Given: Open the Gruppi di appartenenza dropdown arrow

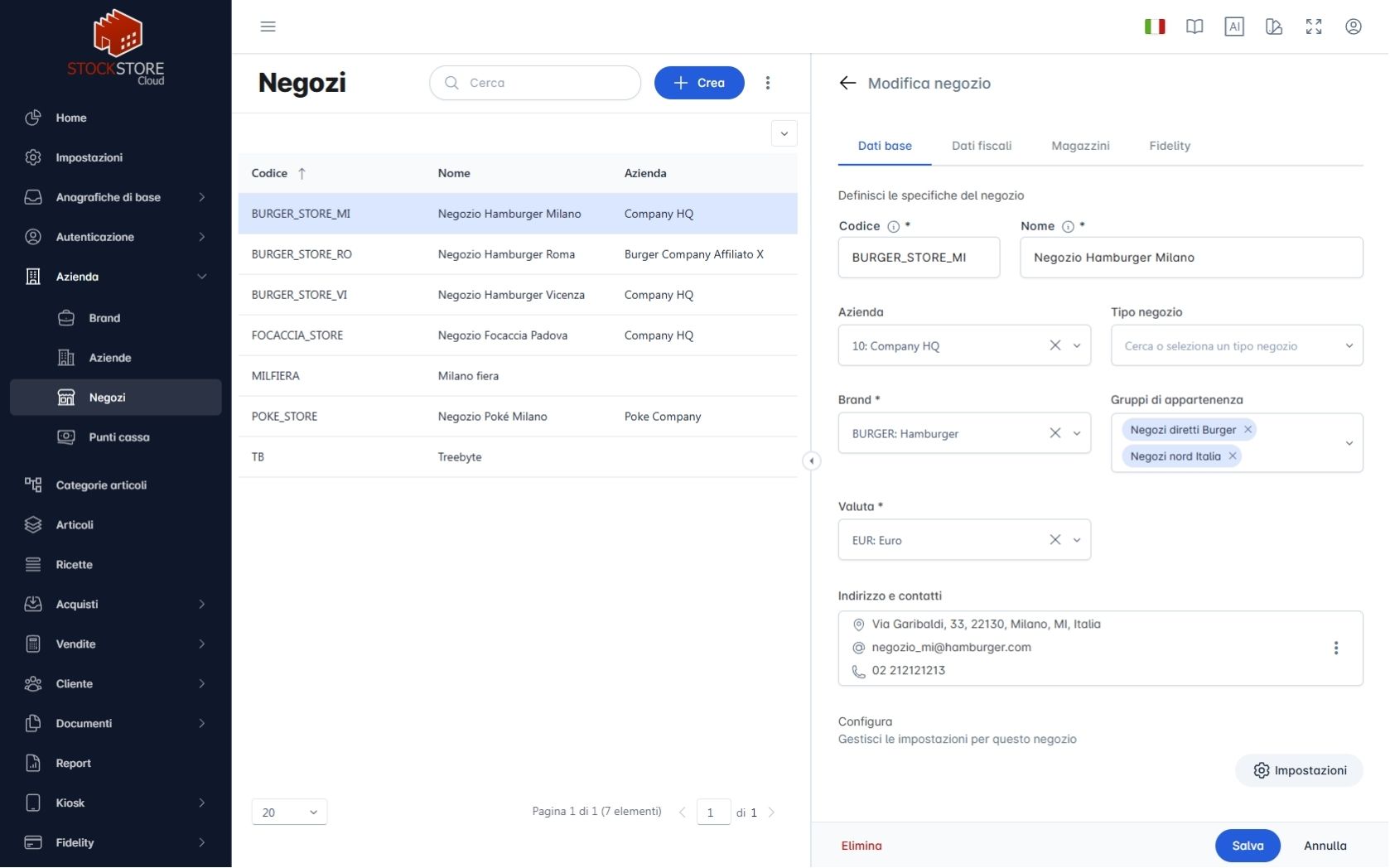Looking at the screenshot, I should pyautogui.click(x=1349, y=443).
